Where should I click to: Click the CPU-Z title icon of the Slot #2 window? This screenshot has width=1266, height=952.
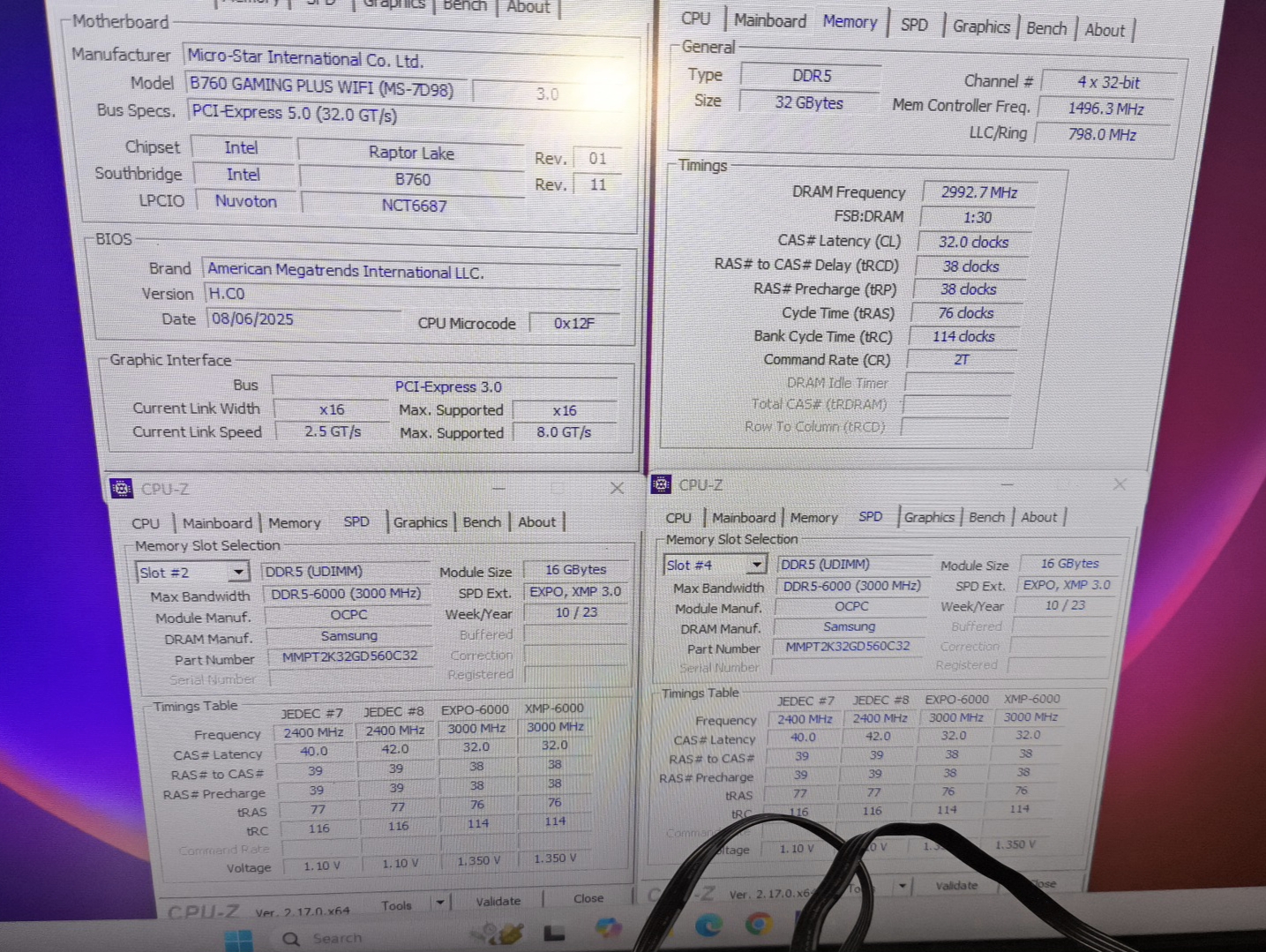121,489
